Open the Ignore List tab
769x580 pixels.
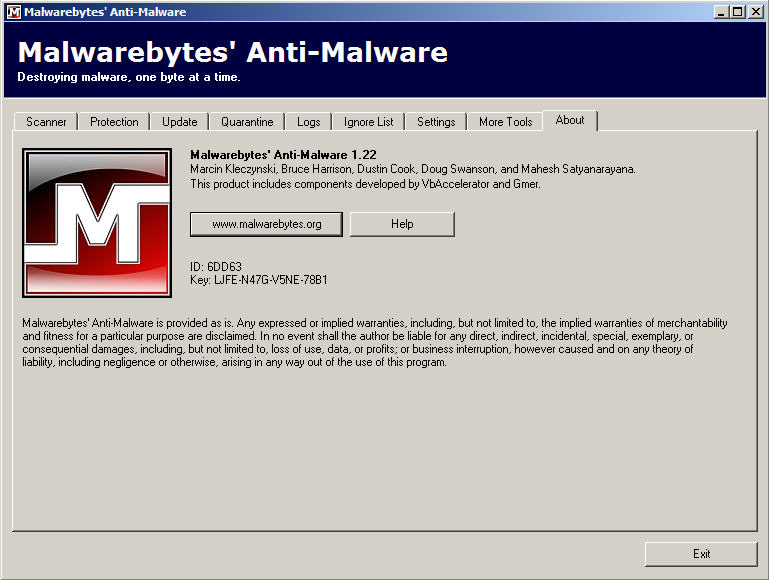point(368,122)
